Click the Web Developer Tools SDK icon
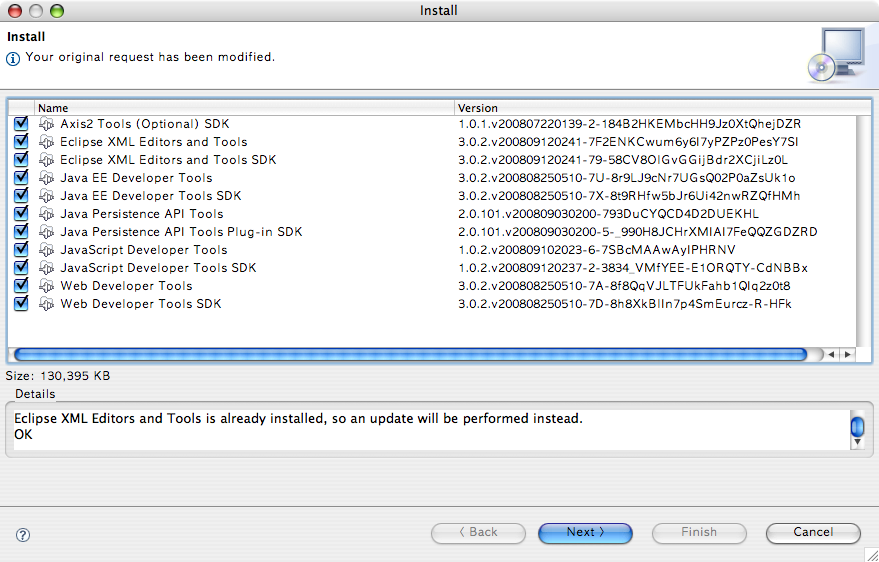 click(47, 304)
